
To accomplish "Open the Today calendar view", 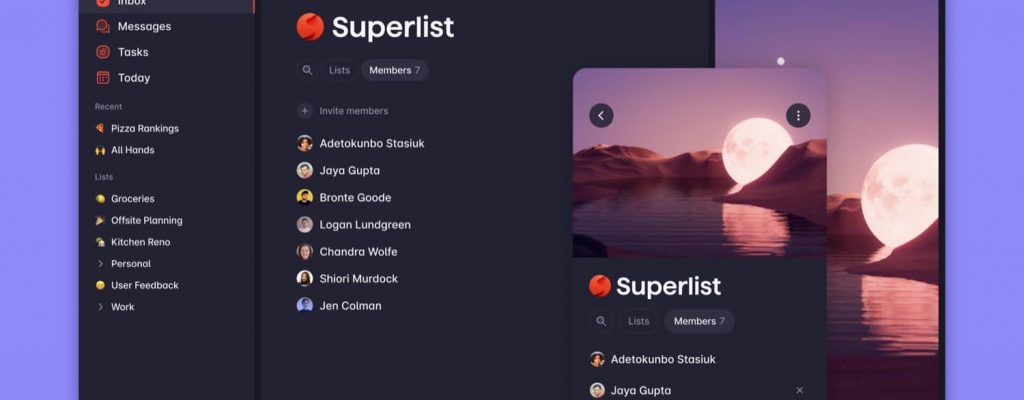I will click(123, 78).
